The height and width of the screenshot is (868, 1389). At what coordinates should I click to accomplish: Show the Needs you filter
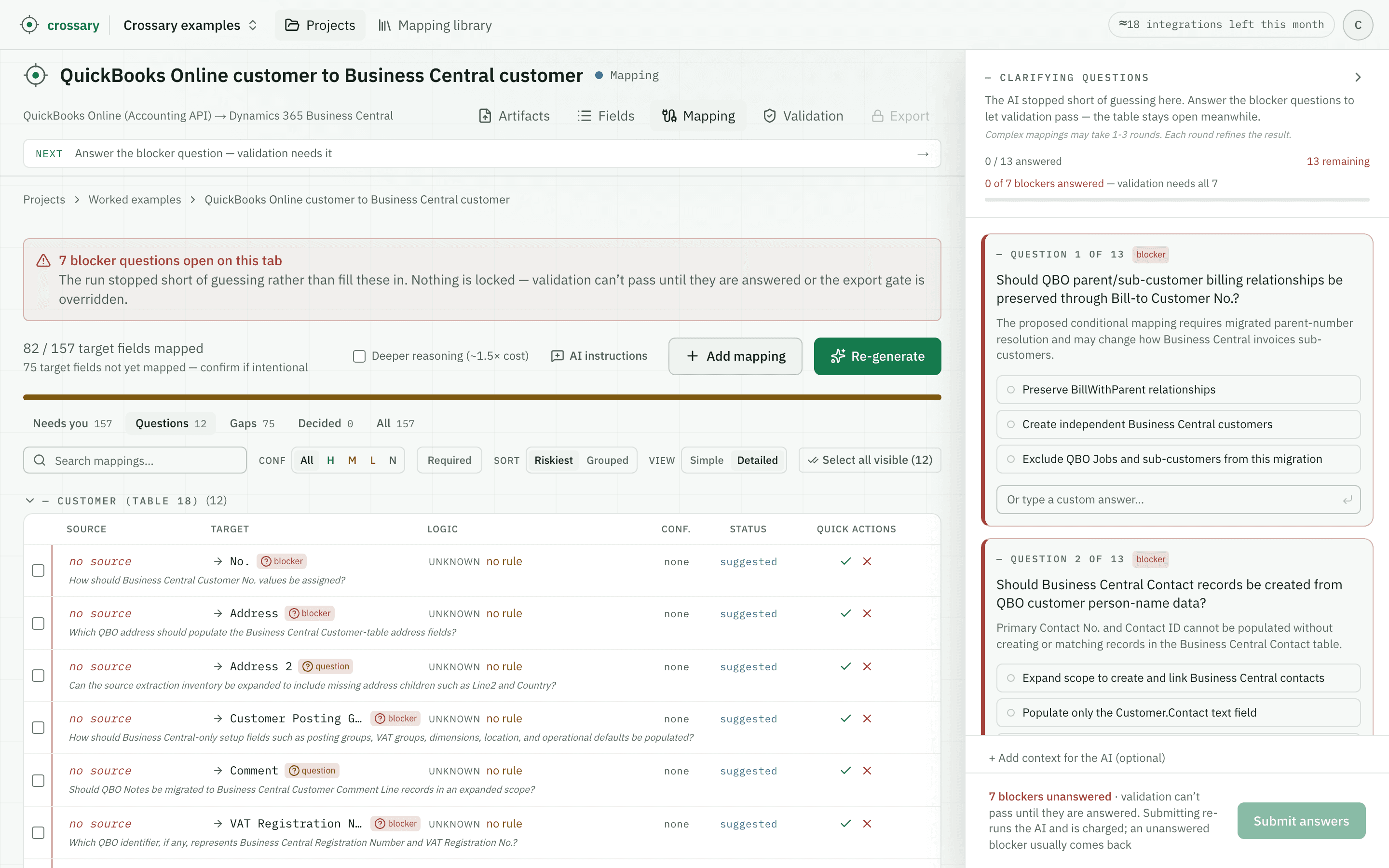pos(72,424)
